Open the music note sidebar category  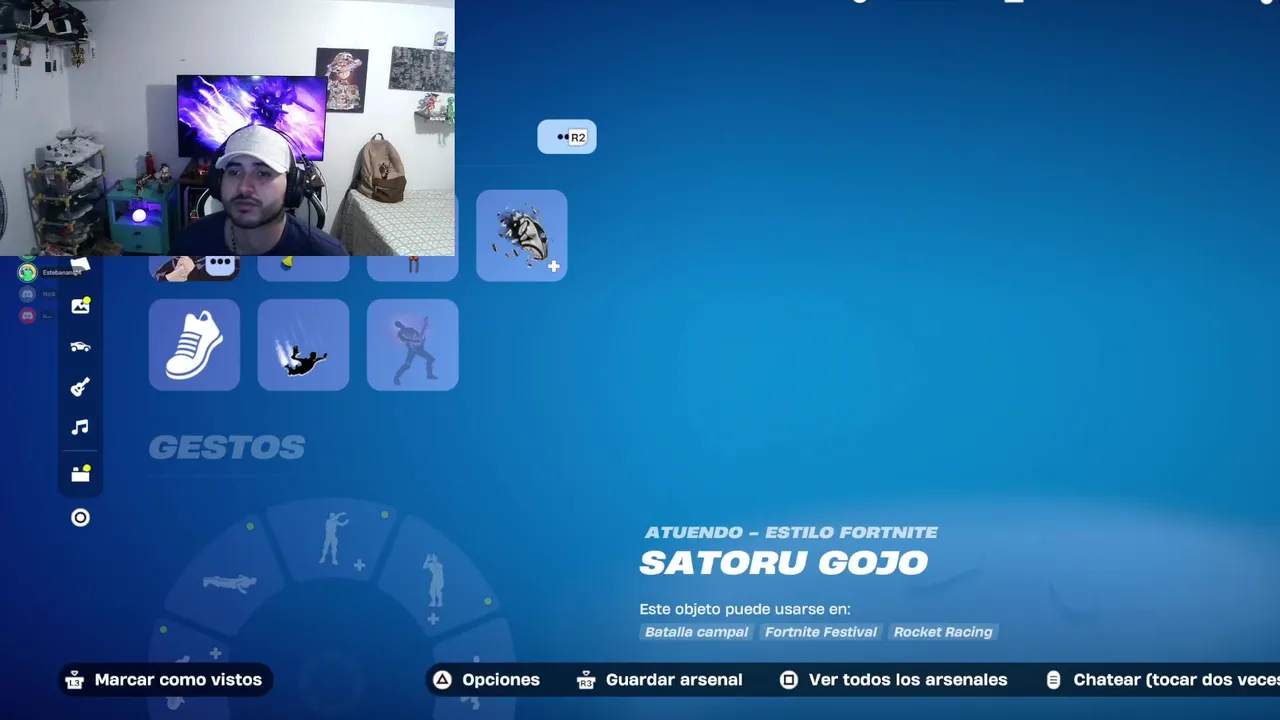(x=80, y=427)
